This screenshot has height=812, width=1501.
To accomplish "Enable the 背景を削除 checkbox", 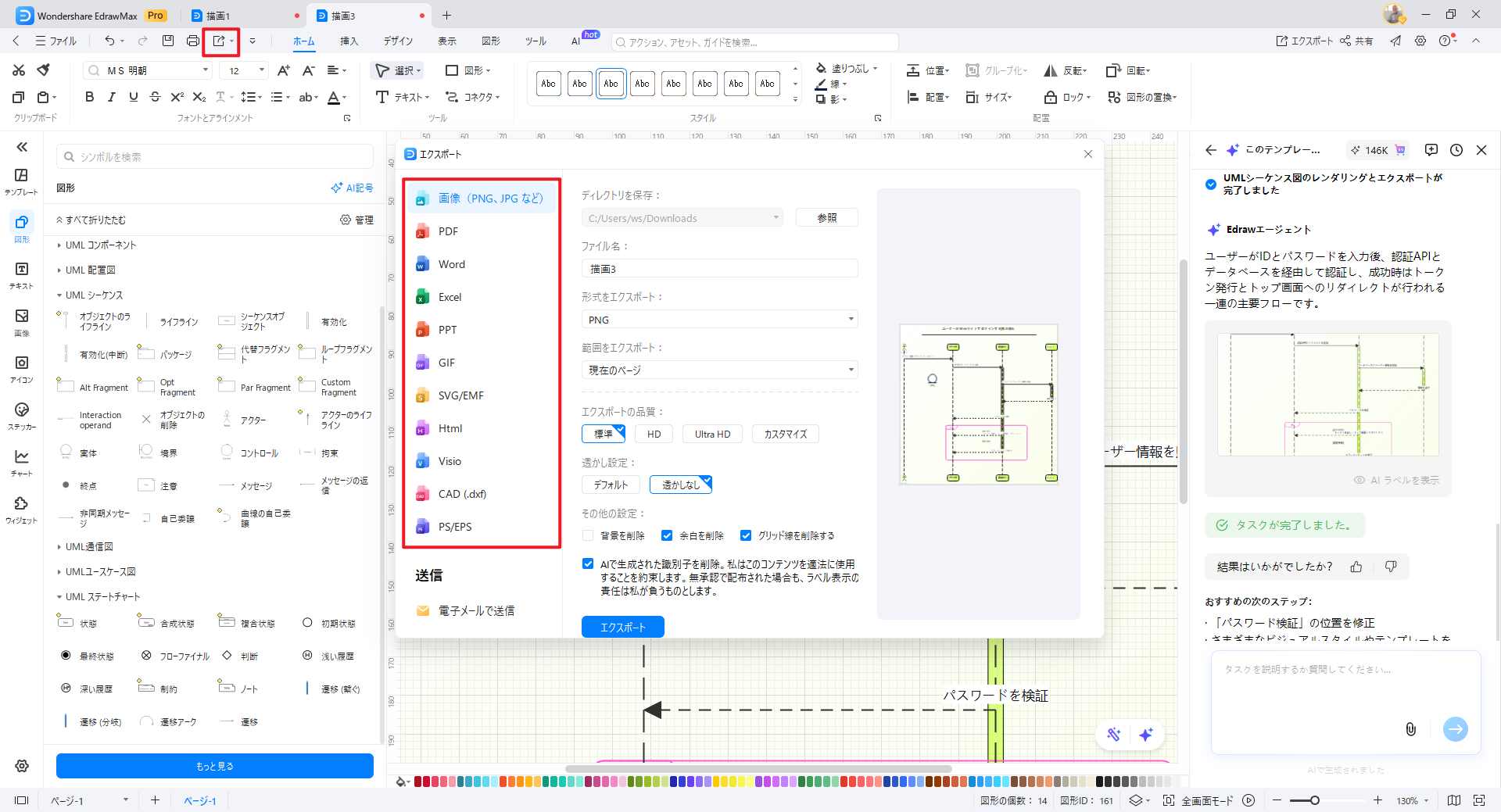I will point(587,535).
